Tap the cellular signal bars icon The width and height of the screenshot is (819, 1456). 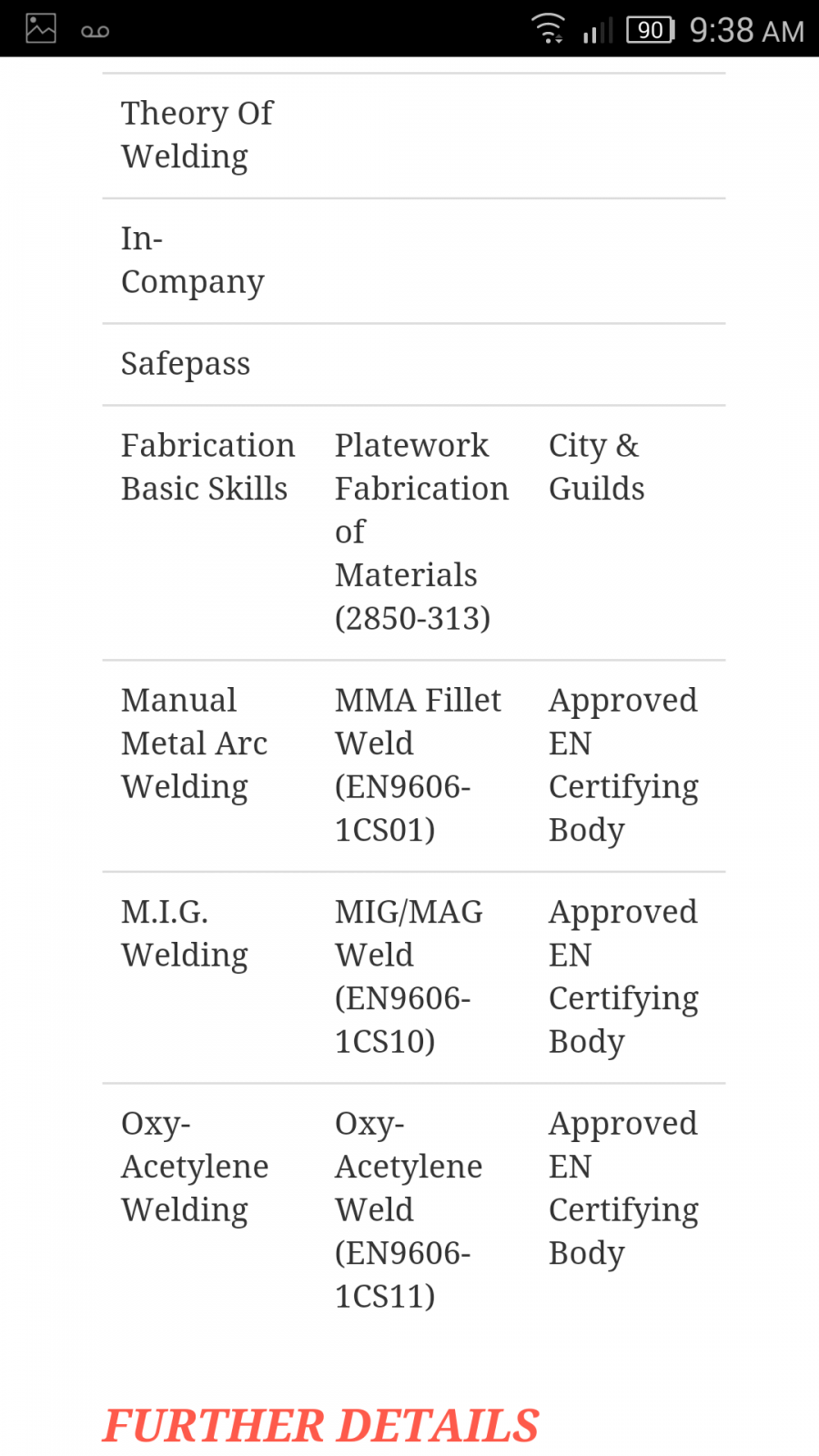point(598,30)
